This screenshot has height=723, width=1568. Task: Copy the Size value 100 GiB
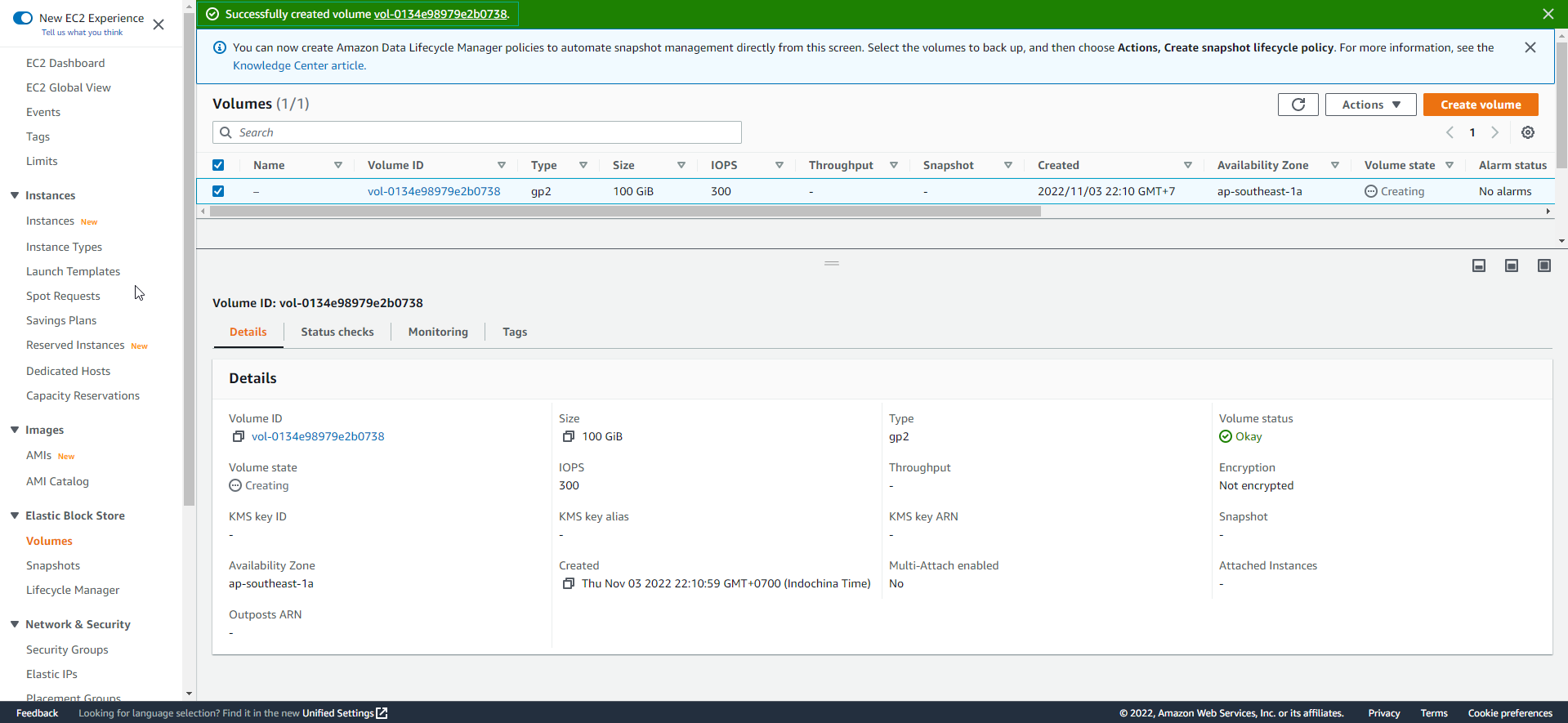coord(569,436)
